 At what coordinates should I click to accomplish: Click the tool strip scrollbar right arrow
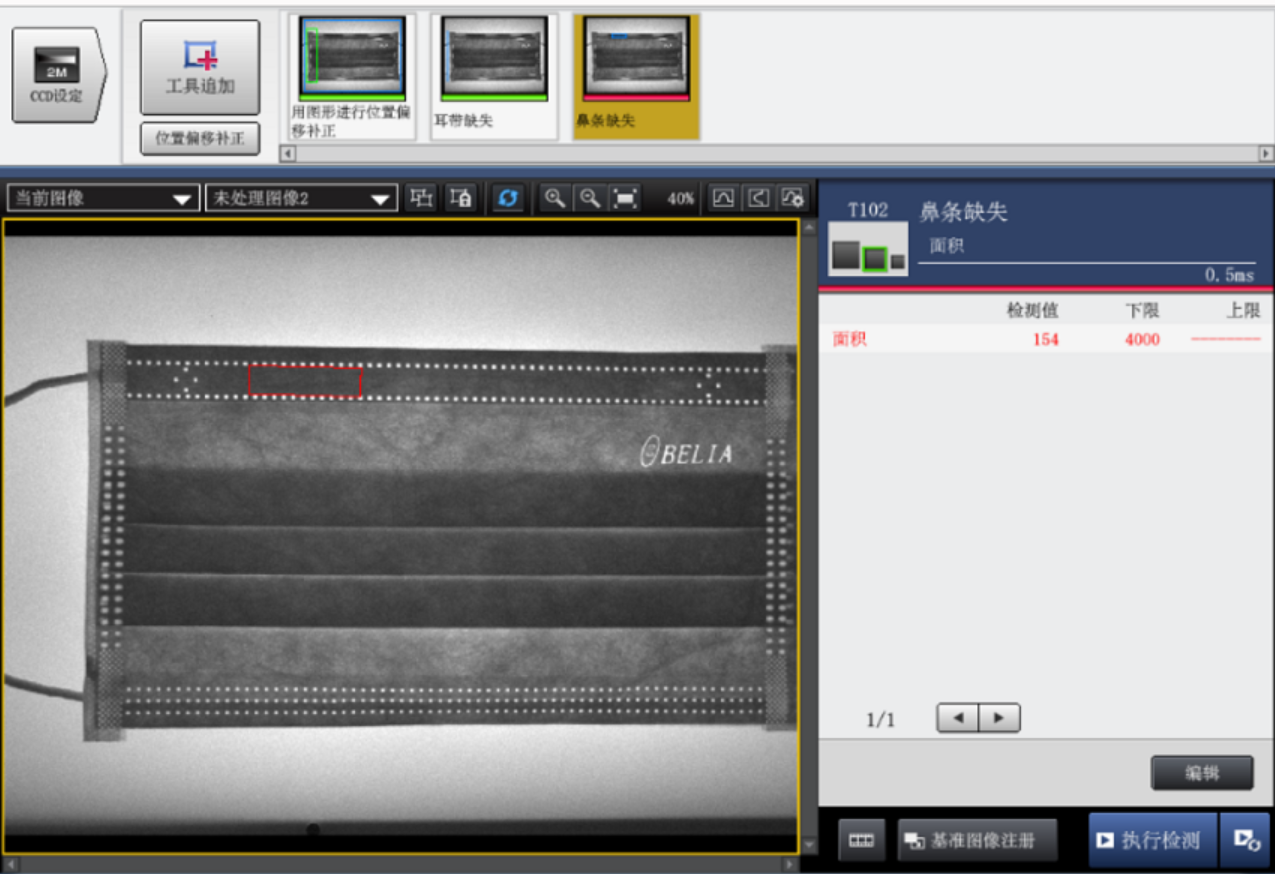[x=1266, y=154]
